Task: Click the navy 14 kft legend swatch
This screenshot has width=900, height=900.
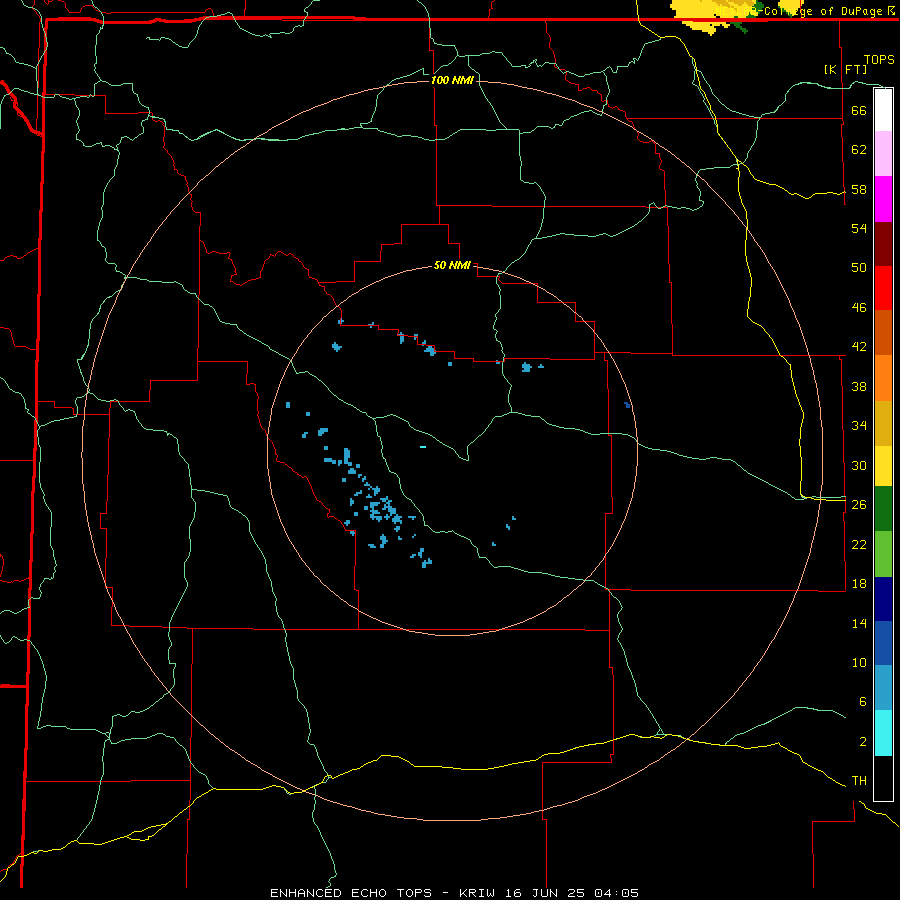Action: pos(883,599)
